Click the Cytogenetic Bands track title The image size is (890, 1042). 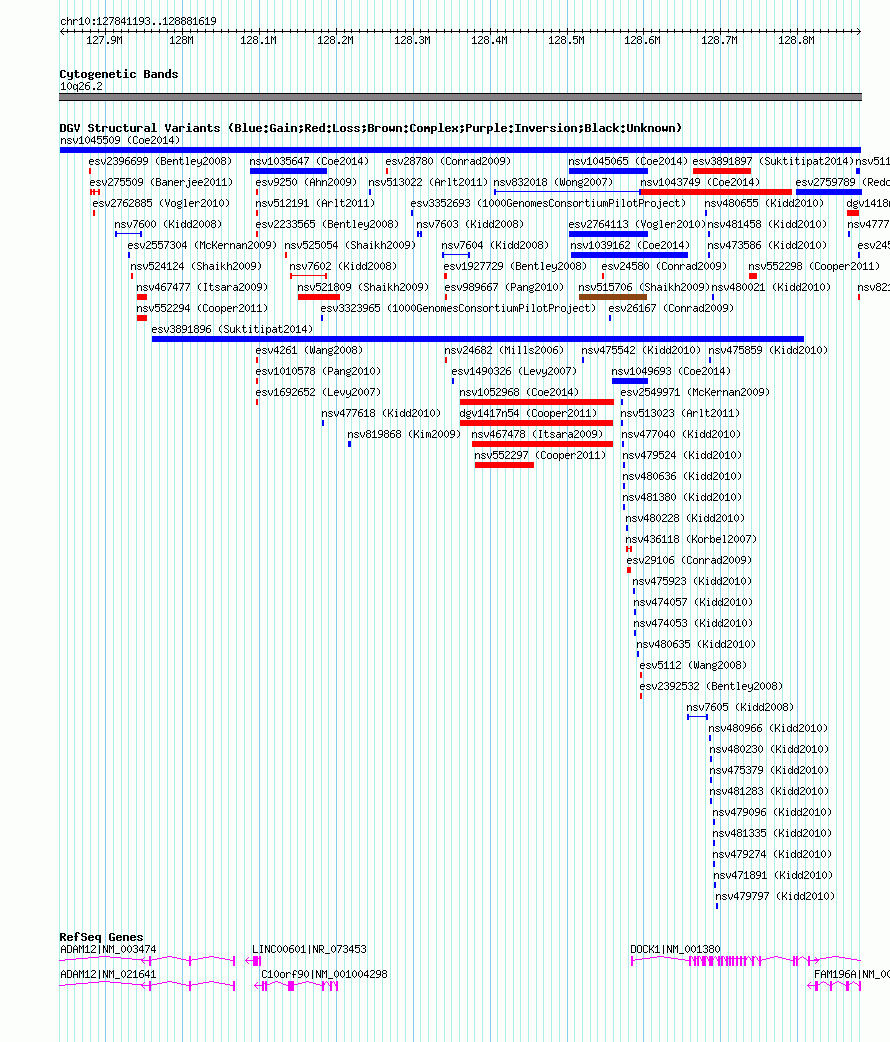[119, 74]
